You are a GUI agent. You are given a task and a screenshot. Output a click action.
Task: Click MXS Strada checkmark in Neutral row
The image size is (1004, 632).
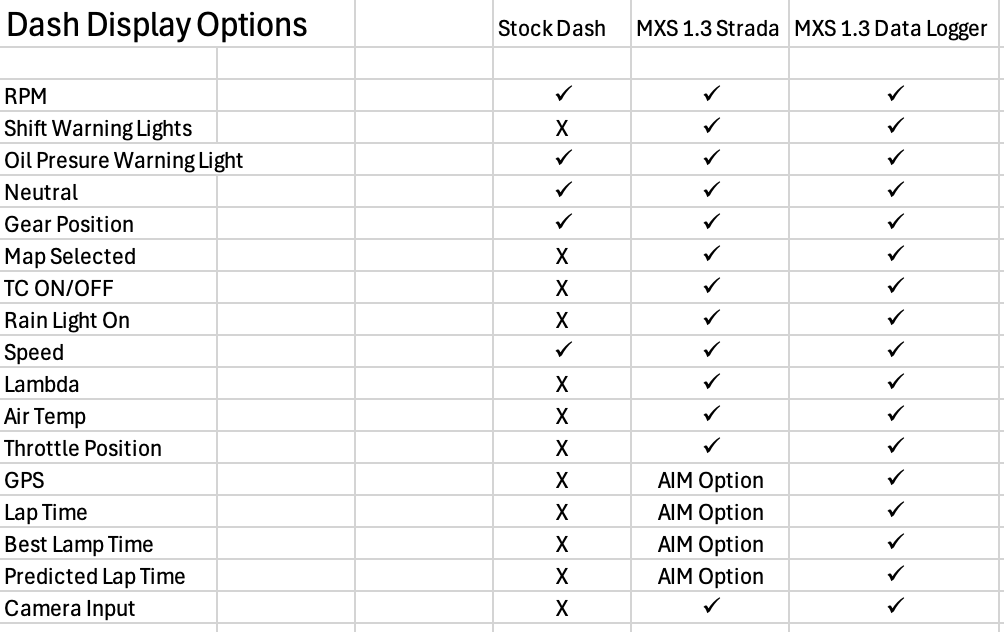tap(711, 192)
